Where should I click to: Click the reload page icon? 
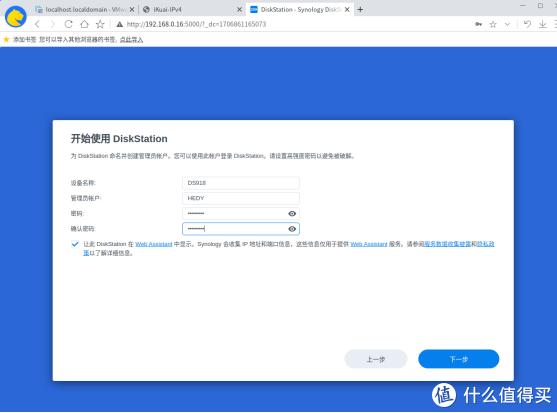click(x=69, y=24)
